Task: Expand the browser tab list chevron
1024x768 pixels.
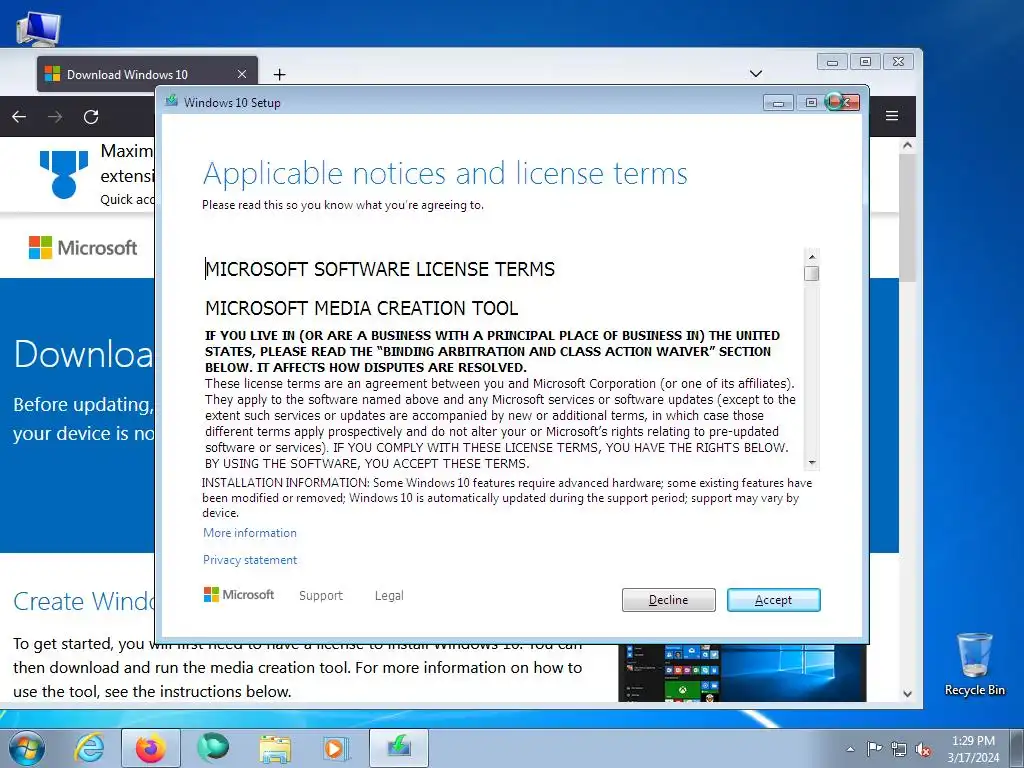Action: tap(756, 73)
